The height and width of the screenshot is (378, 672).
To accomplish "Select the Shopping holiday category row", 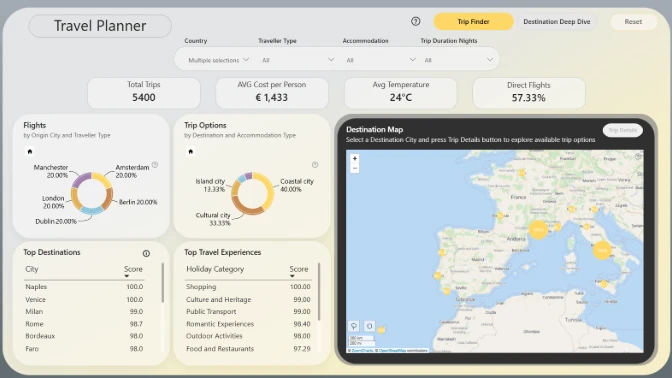I will 248,287.
